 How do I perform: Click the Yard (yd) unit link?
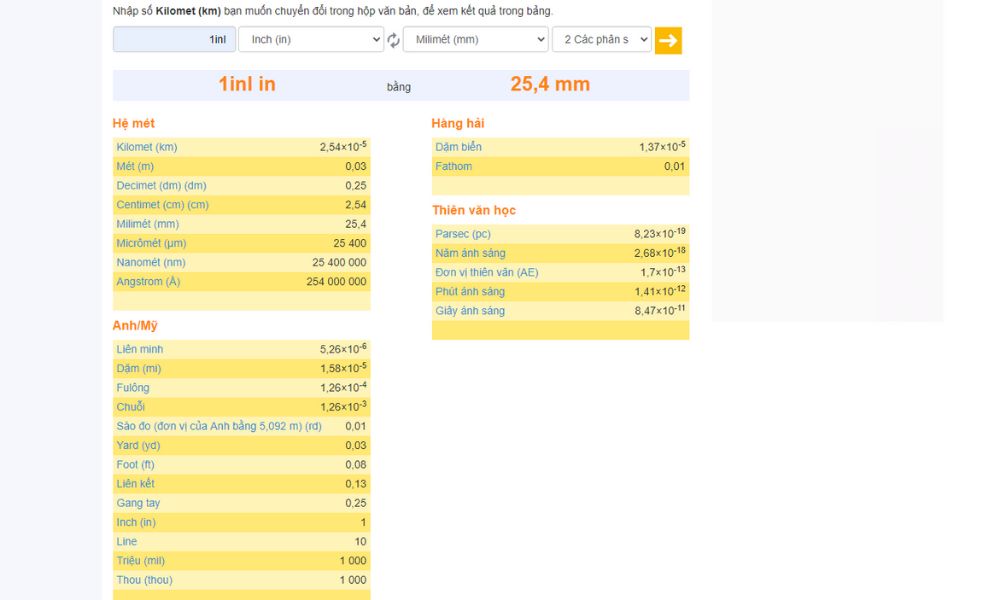point(138,445)
